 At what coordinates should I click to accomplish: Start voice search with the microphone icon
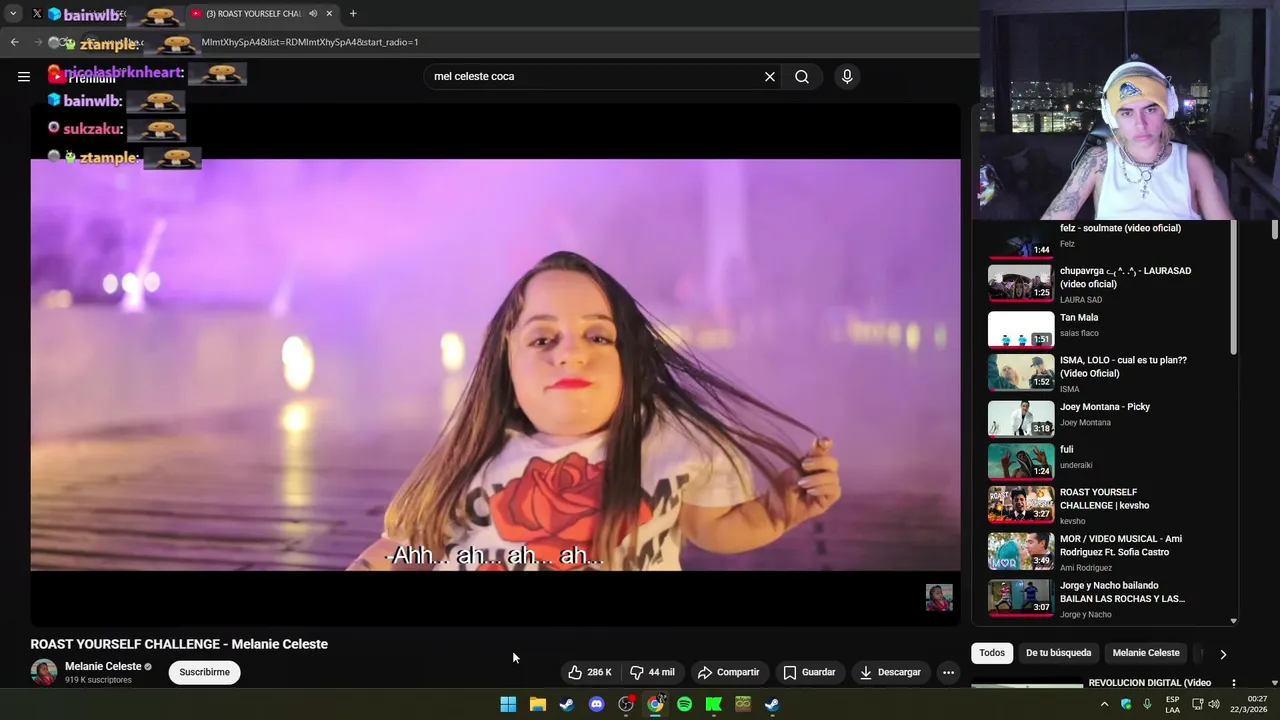coord(847,76)
